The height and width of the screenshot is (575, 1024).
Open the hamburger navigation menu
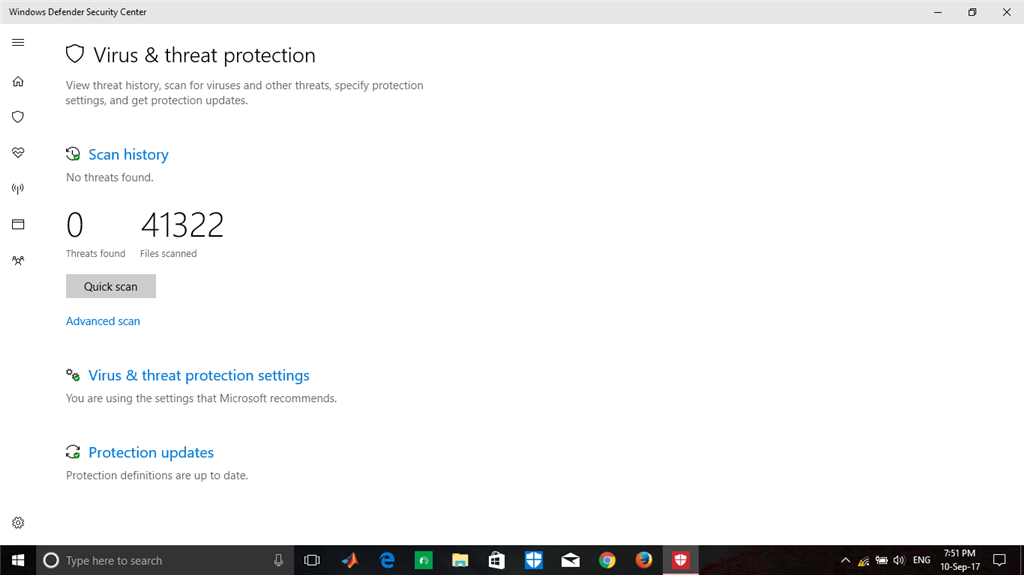pos(18,42)
